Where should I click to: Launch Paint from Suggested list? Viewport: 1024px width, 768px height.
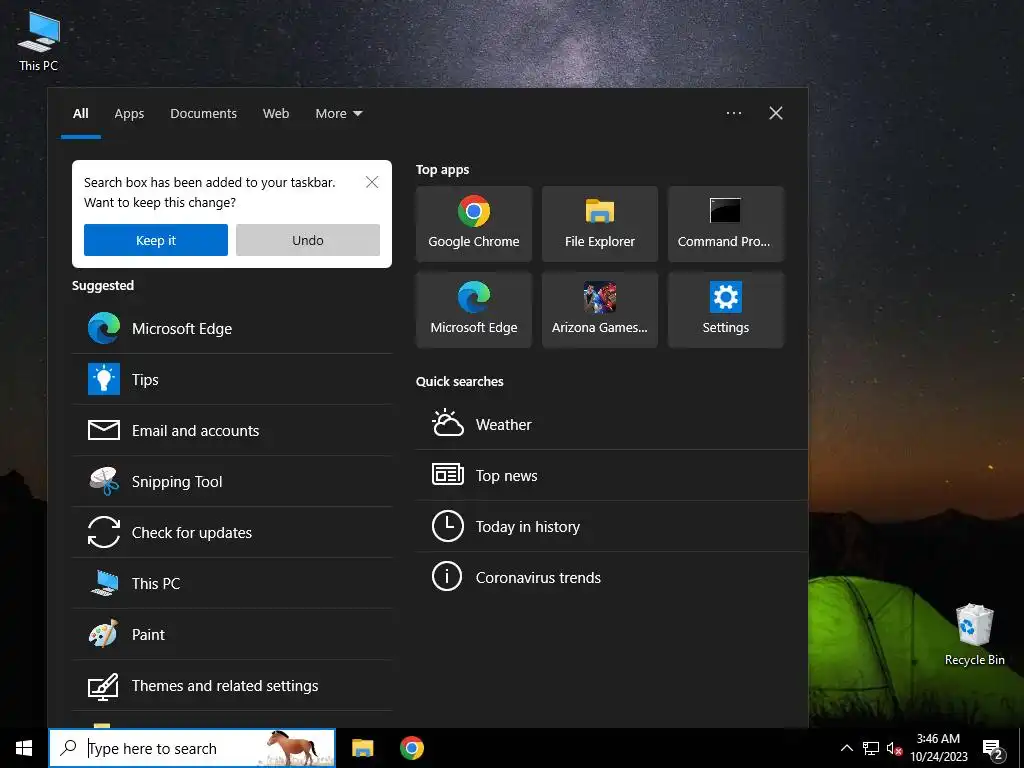(x=232, y=634)
